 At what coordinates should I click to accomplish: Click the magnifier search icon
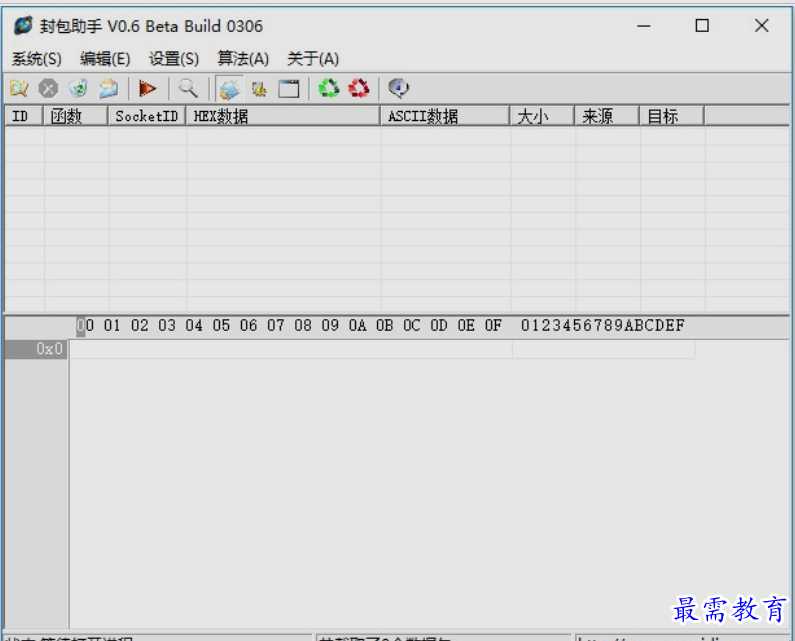point(188,89)
